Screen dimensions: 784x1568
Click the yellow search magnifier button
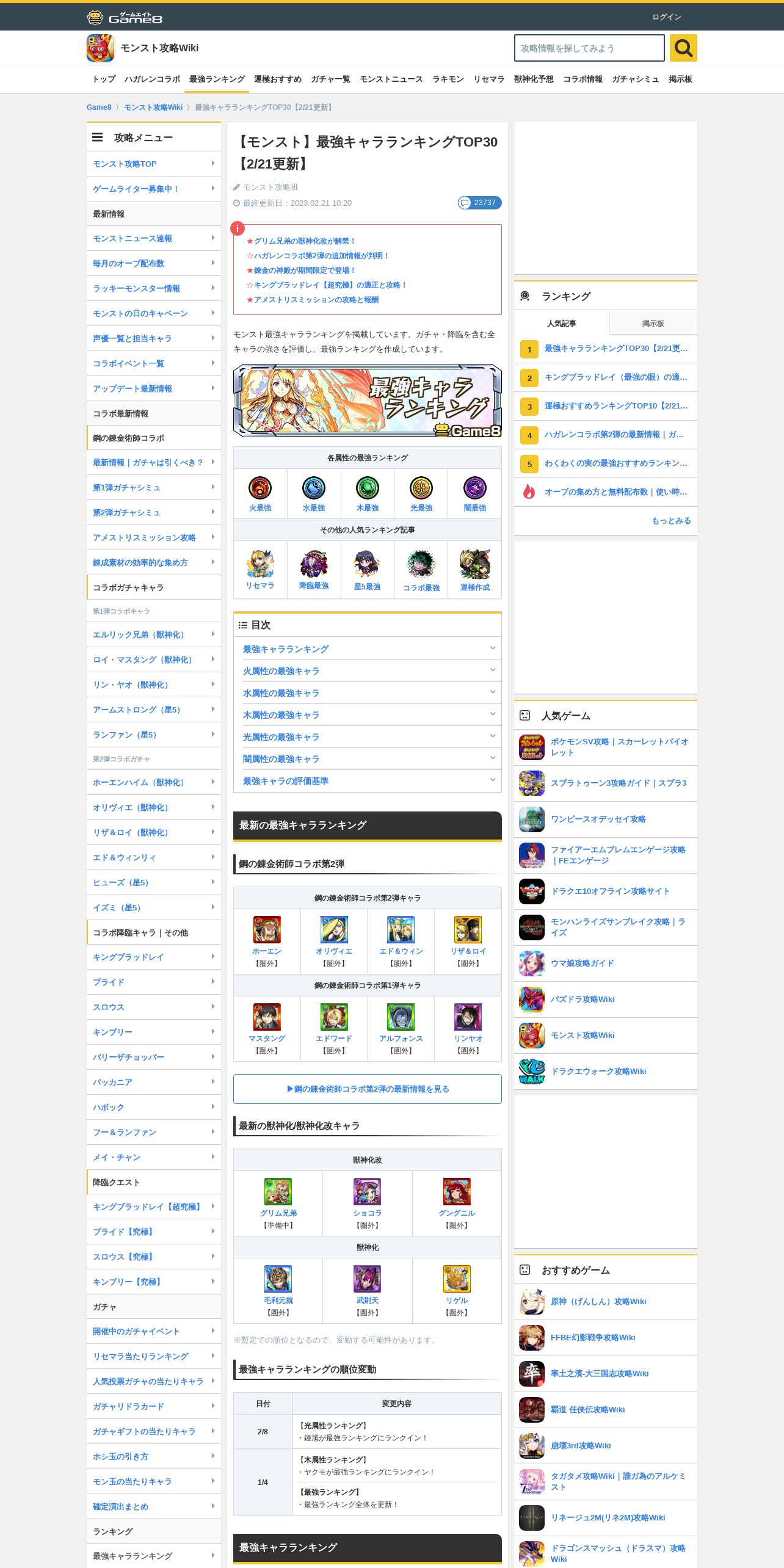pos(683,48)
